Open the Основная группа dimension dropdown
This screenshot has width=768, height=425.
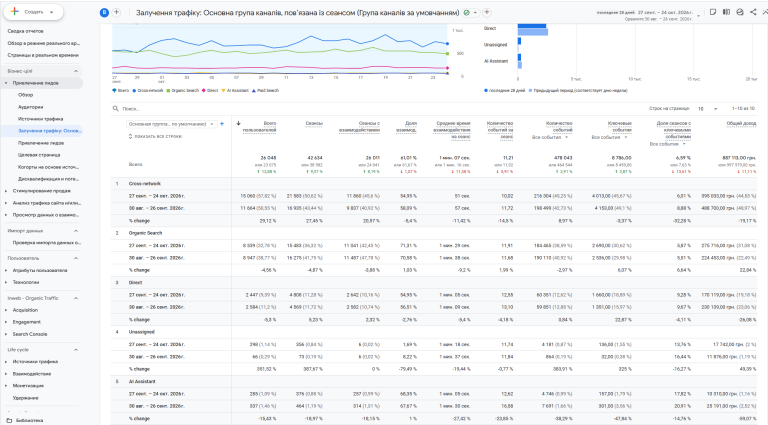pyautogui.click(x=171, y=124)
